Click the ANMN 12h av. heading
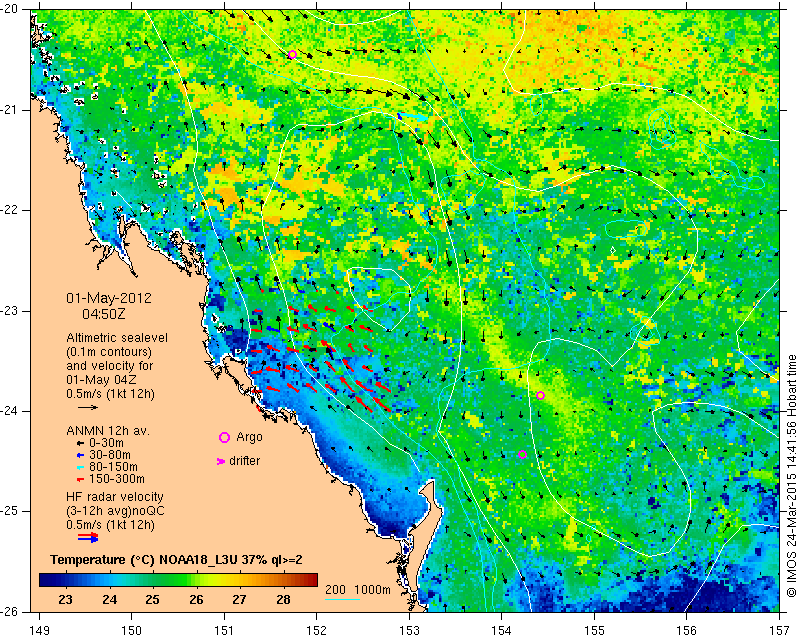 coord(108,431)
